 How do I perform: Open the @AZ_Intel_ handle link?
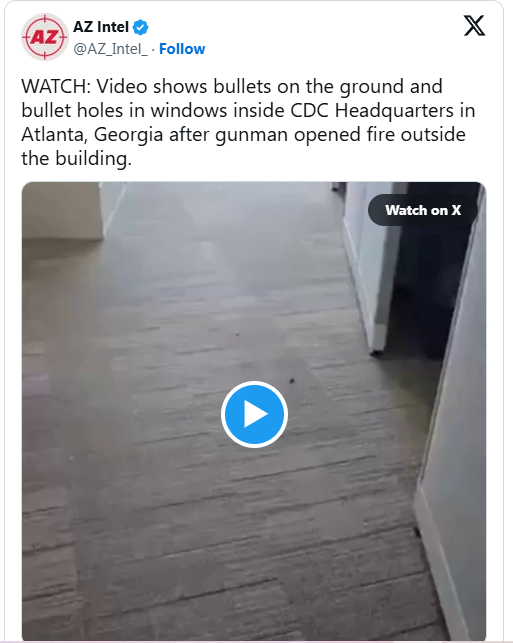[x=110, y=49]
